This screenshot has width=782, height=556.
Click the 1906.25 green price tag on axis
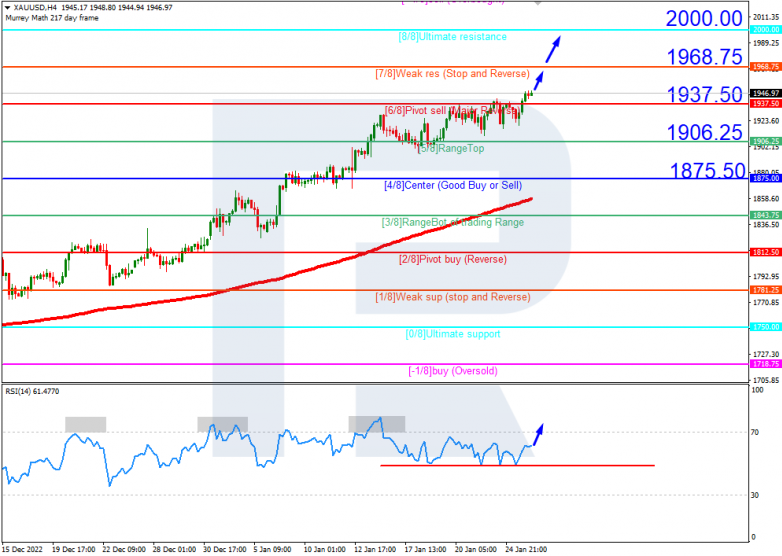tap(766, 142)
